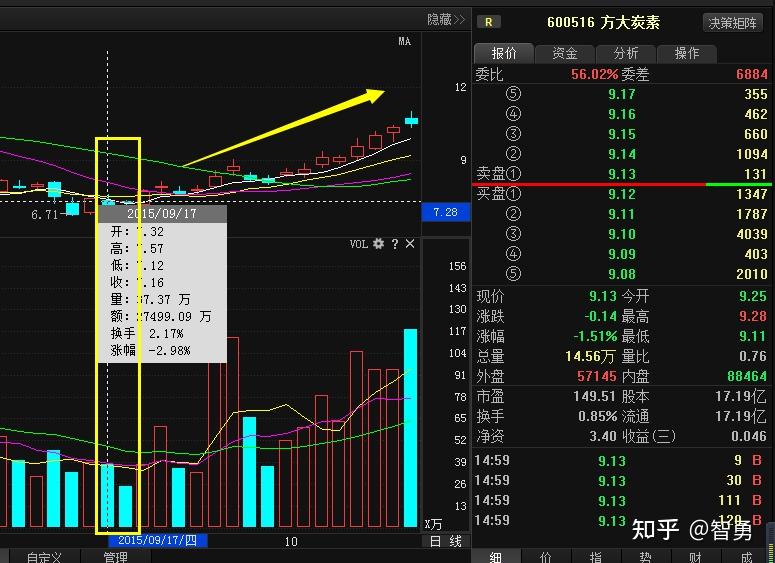The image size is (775, 563).
Task: Click the MA indicator label on chart
Action: (x=405, y=42)
